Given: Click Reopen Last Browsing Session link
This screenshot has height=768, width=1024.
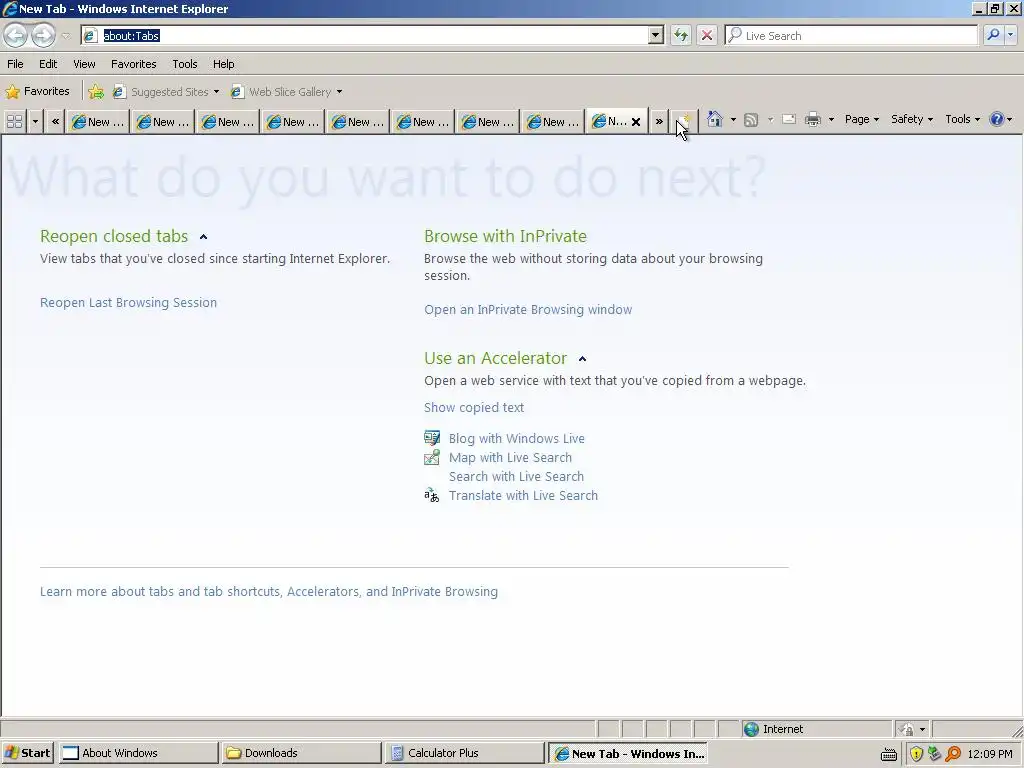Looking at the screenshot, I should tap(128, 302).
